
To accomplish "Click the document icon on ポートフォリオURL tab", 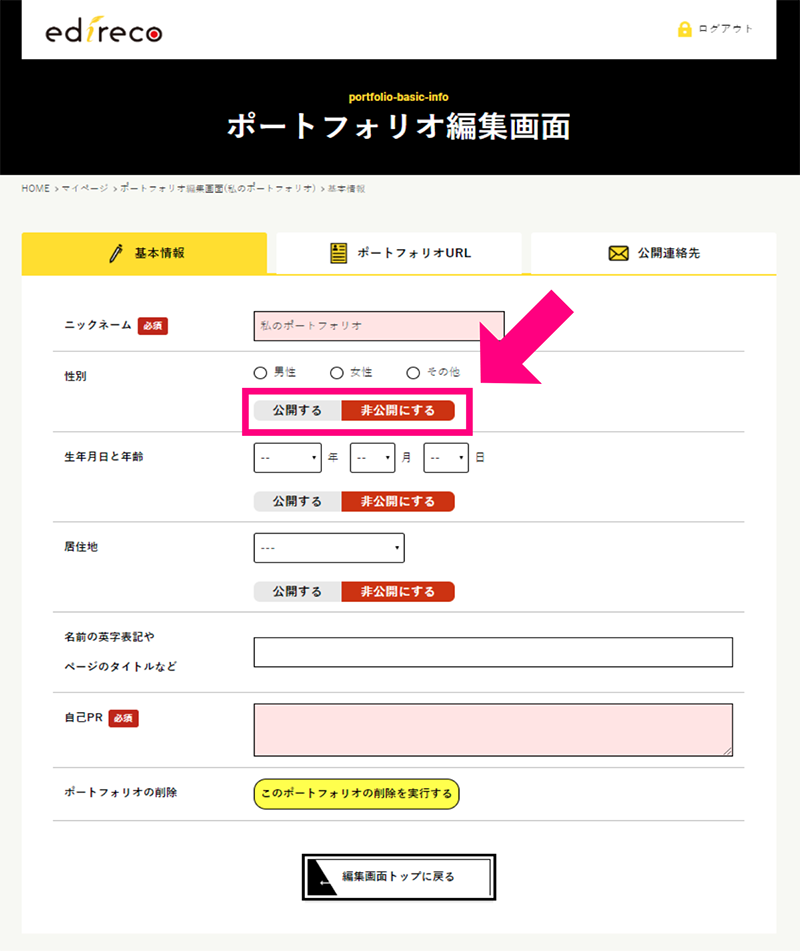I will point(339,253).
